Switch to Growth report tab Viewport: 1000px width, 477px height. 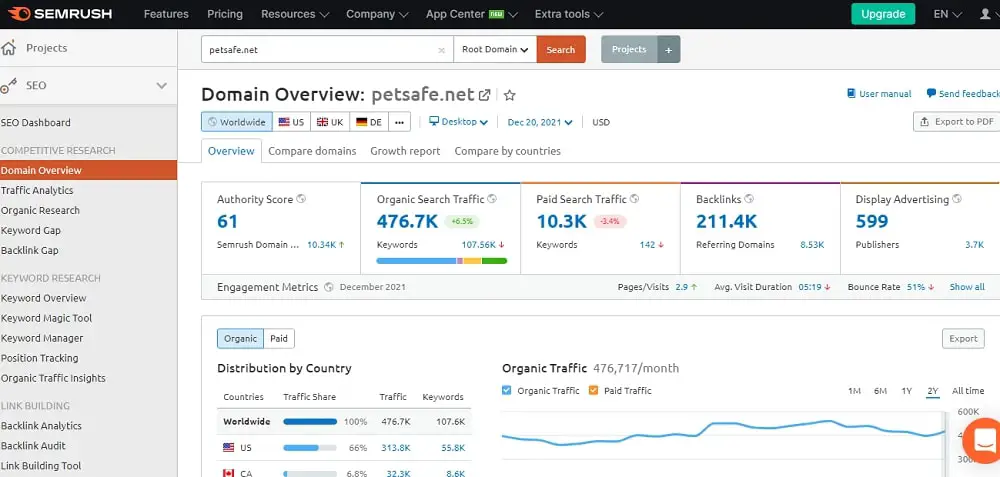[406, 151]
